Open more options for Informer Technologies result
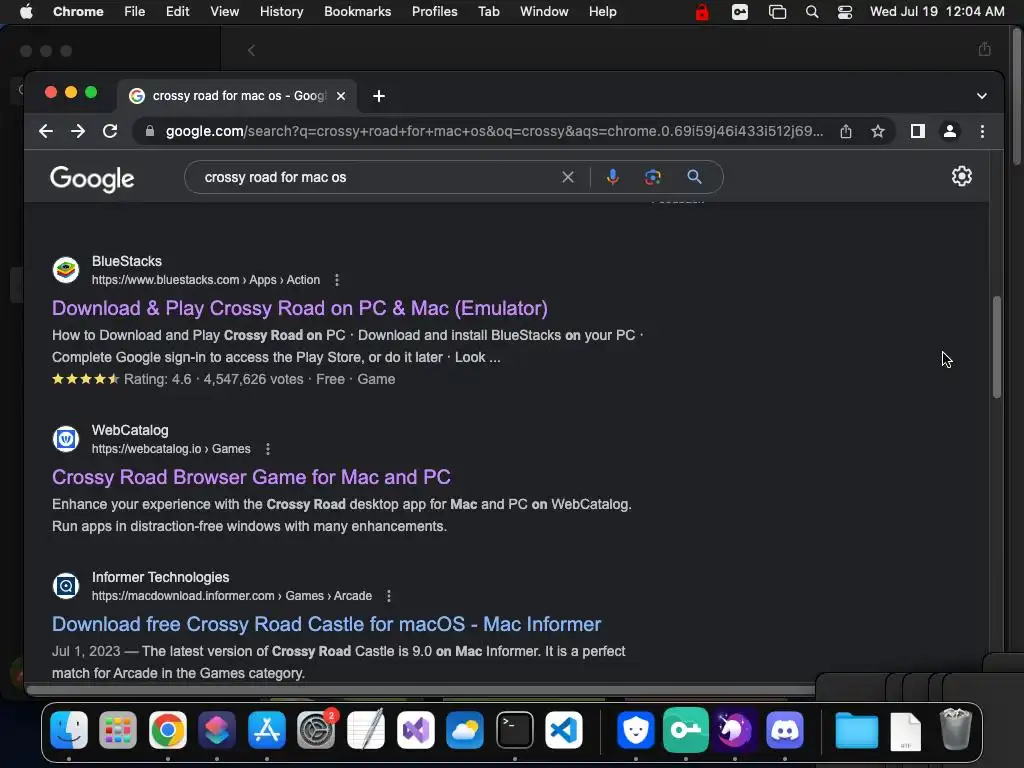This screenshot has width=1024, height=768. 389,596
